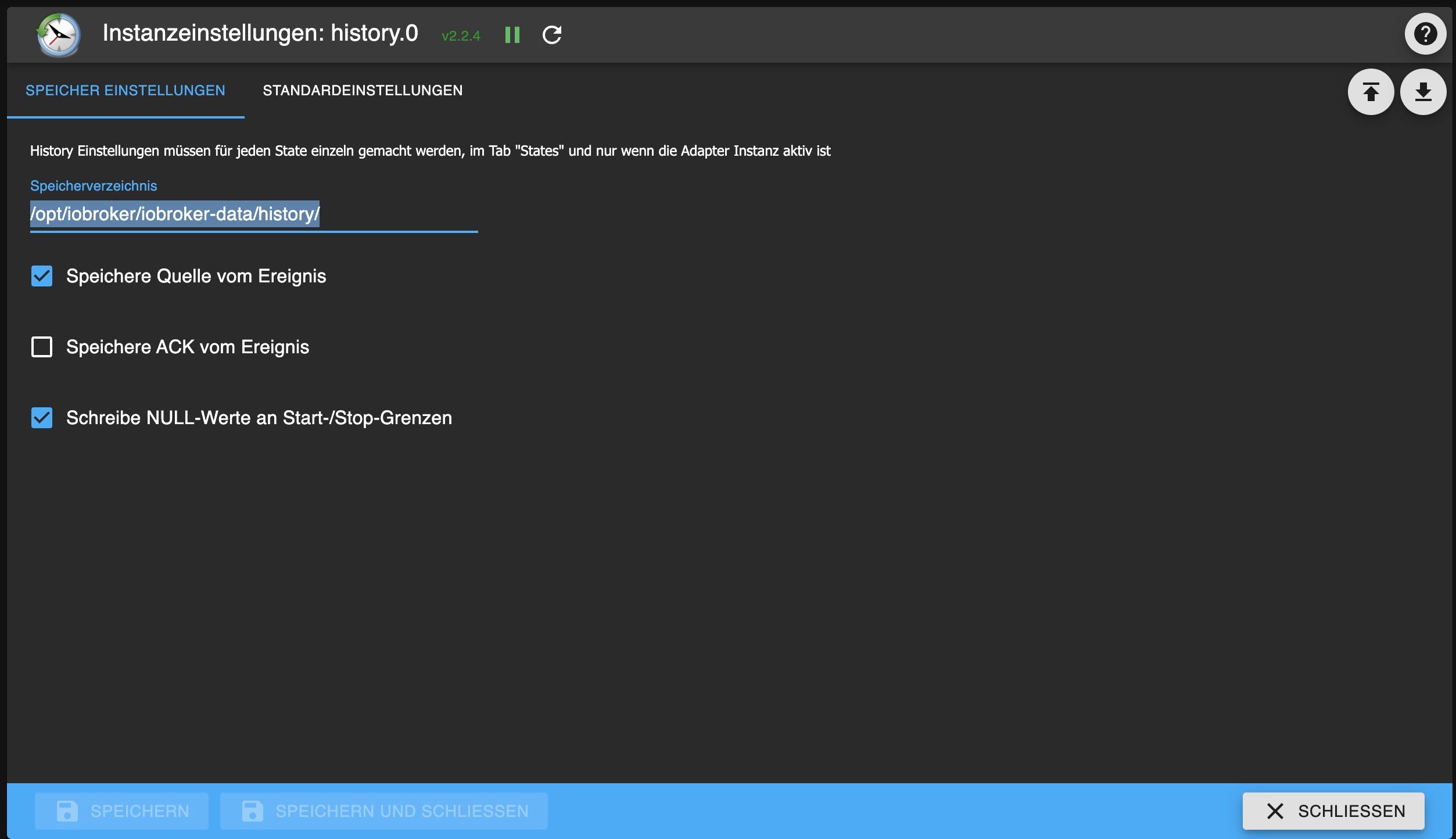
Task: Disable the Schreibe NULL-Werte checkbox
Action: [42, 418]
